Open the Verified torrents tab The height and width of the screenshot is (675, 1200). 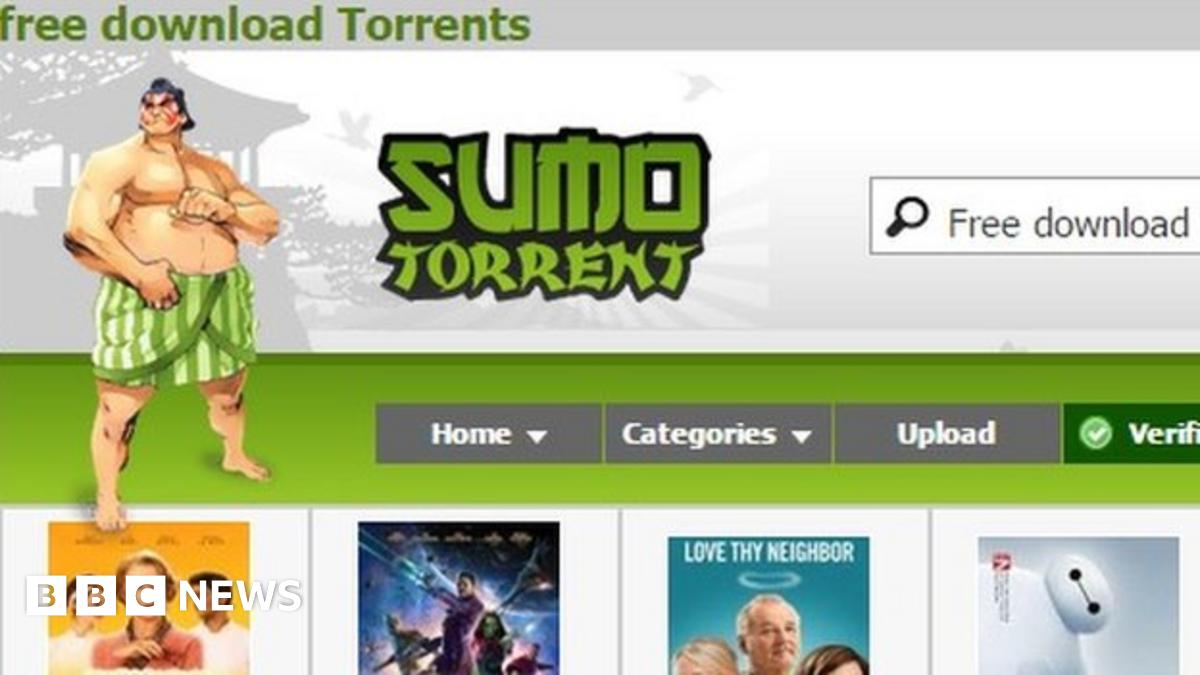[x=1132, y=434]
